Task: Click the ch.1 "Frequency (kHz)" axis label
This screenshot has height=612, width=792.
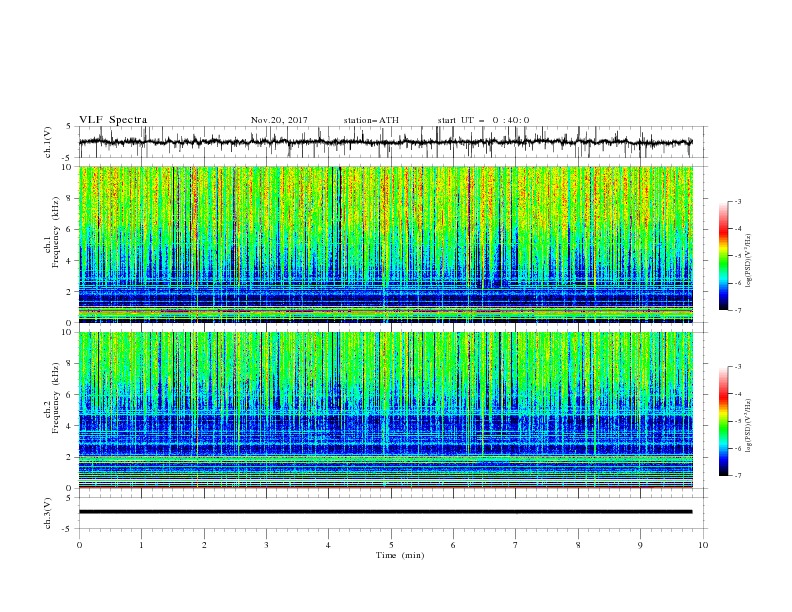Action: coord(55,233)
